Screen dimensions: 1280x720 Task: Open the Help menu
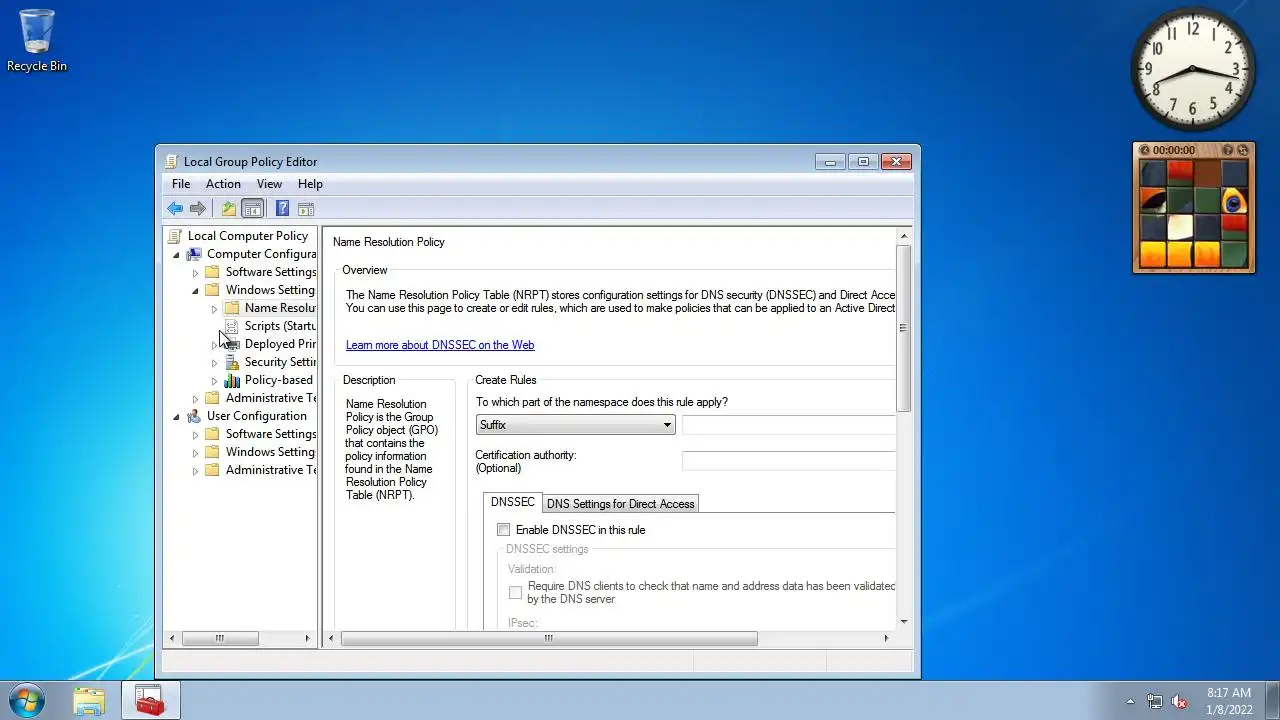click(x=310, y=184)
